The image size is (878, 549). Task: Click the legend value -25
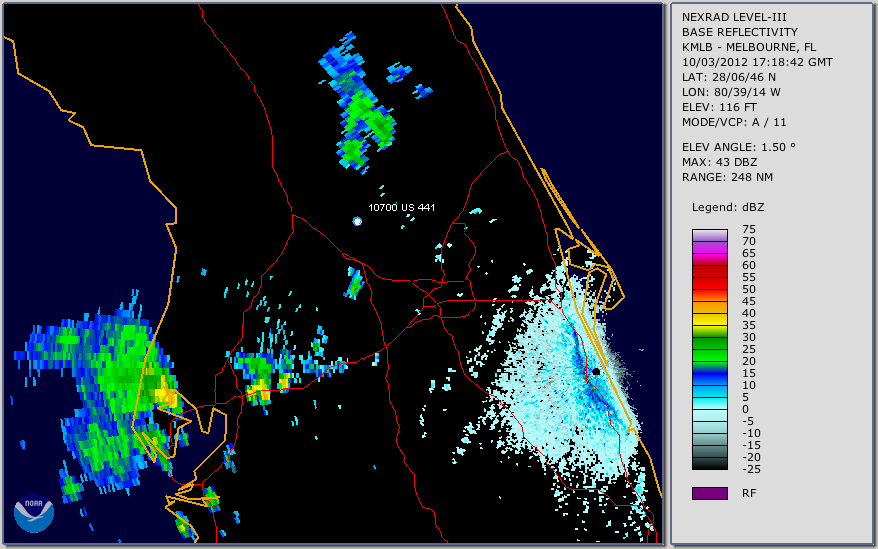[x=751, y=469]
